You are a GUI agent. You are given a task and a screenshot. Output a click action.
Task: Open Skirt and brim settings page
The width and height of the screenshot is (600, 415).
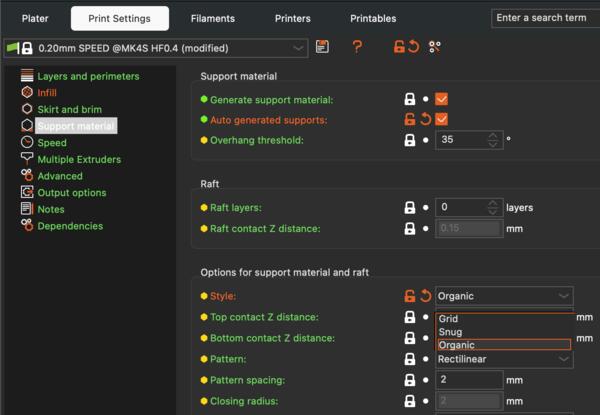[70, 109]
